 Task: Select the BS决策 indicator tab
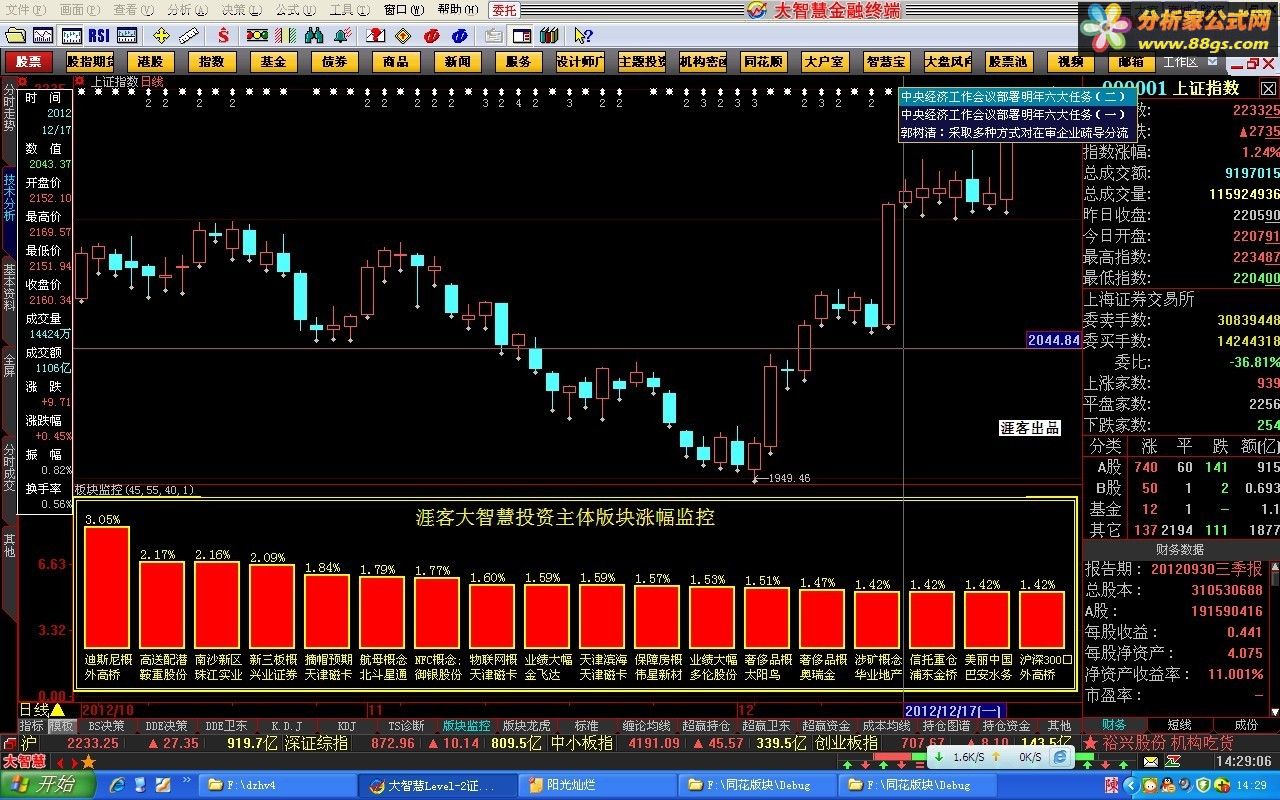tap(107, 726)
